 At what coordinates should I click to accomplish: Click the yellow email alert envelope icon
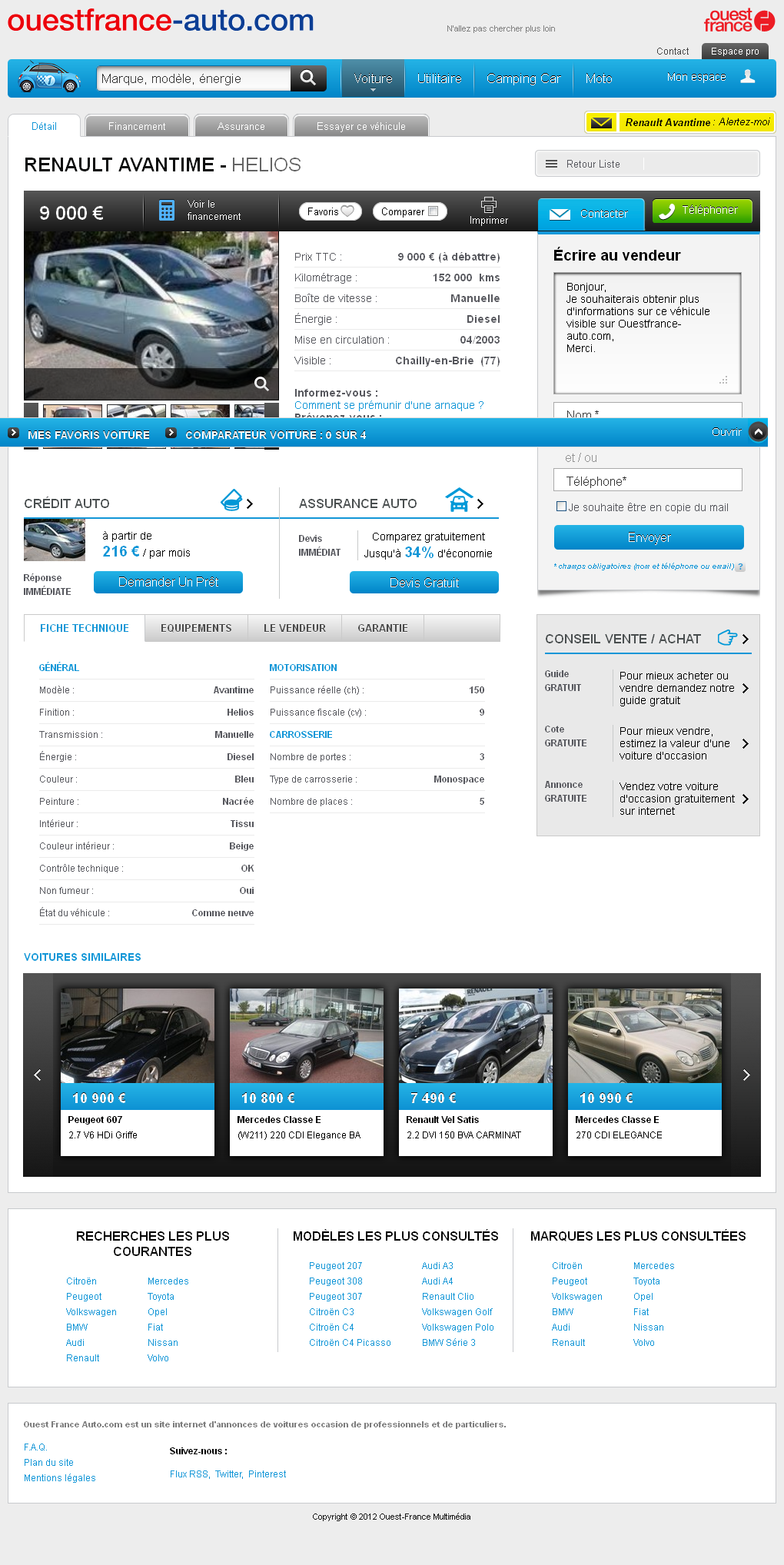tap(602, 122)
